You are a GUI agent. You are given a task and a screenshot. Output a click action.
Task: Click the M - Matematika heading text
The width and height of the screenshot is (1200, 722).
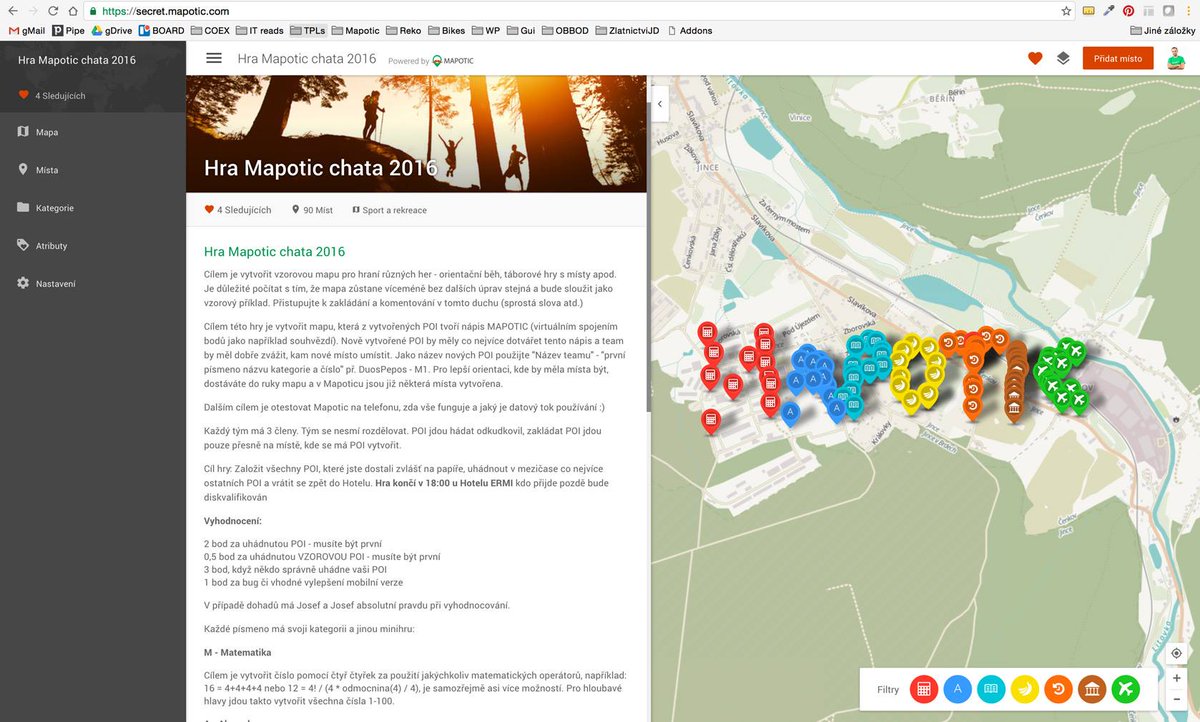tap(237, 653)
